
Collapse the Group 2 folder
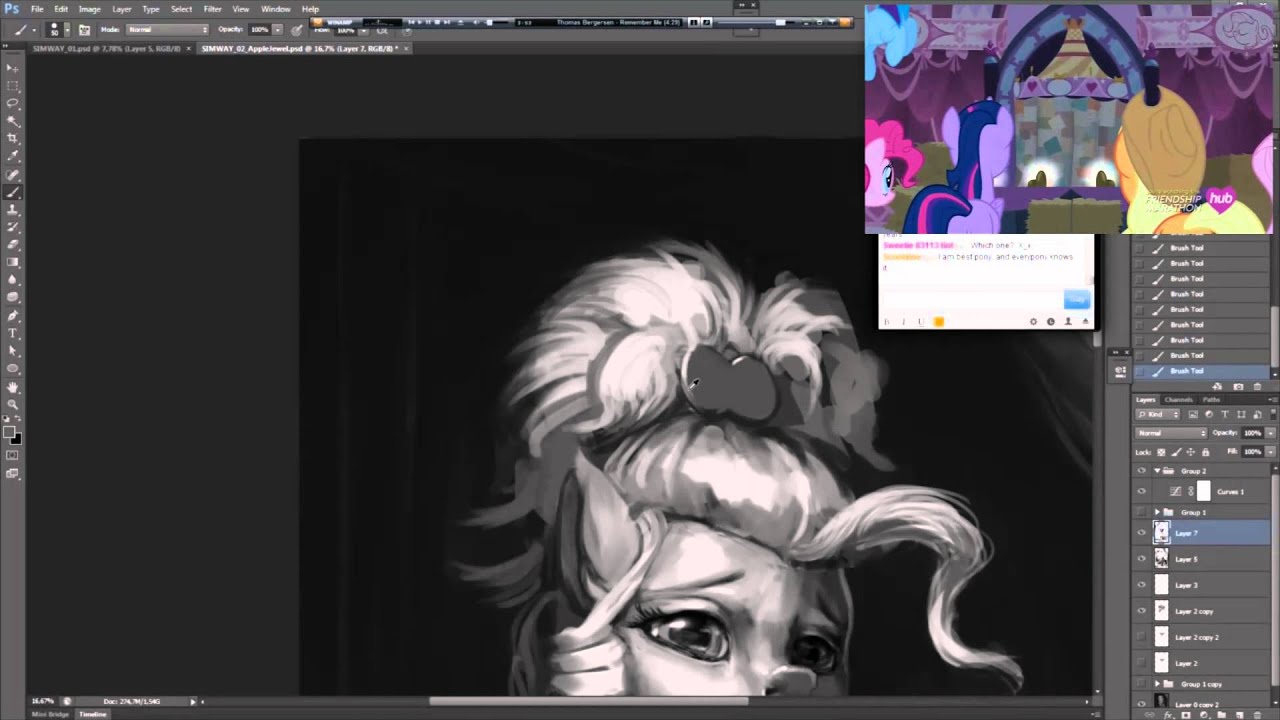point(1157,471)
